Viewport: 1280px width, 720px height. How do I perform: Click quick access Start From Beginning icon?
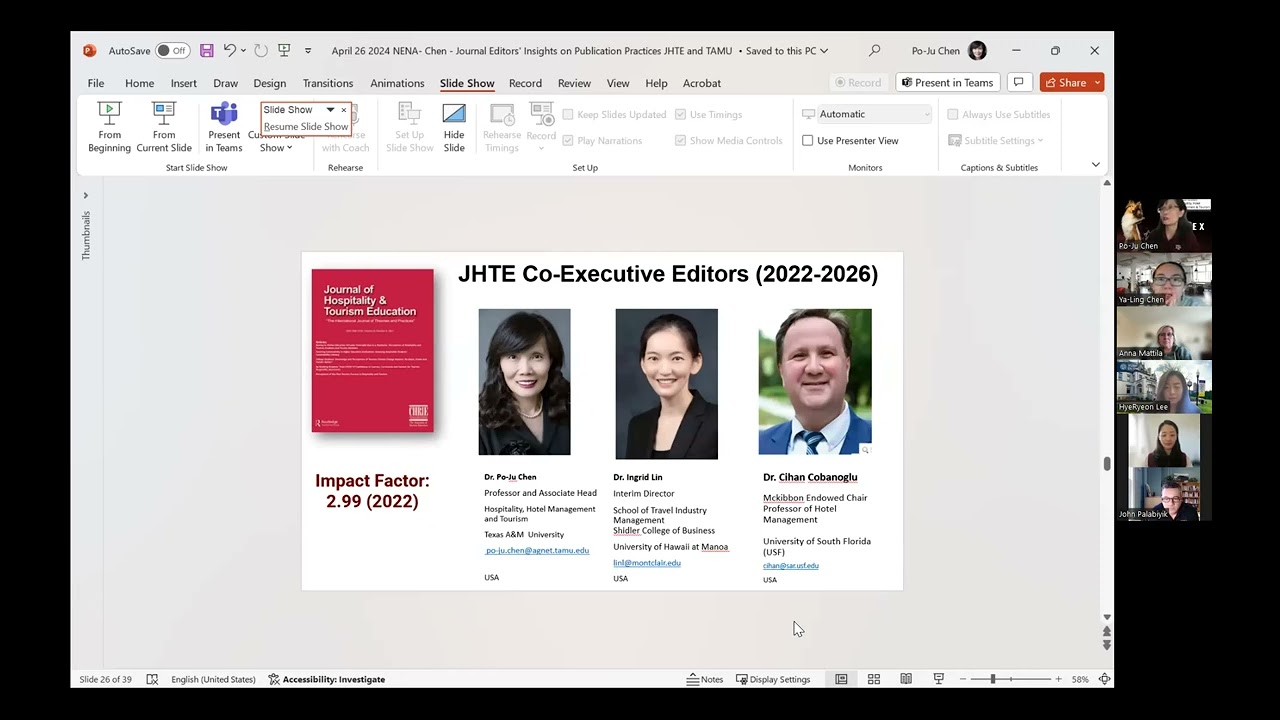[x=284, y=50]
